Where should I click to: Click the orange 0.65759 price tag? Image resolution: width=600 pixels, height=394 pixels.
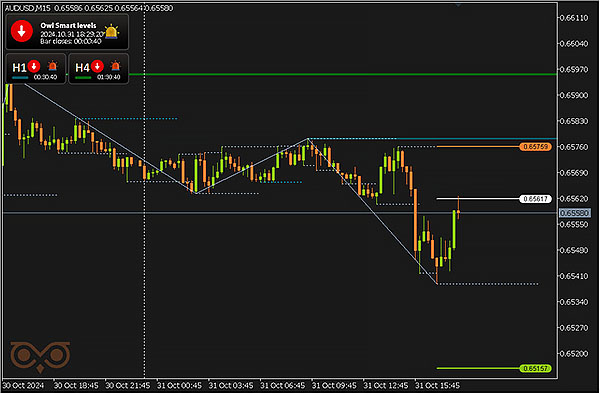coord(535,147)
